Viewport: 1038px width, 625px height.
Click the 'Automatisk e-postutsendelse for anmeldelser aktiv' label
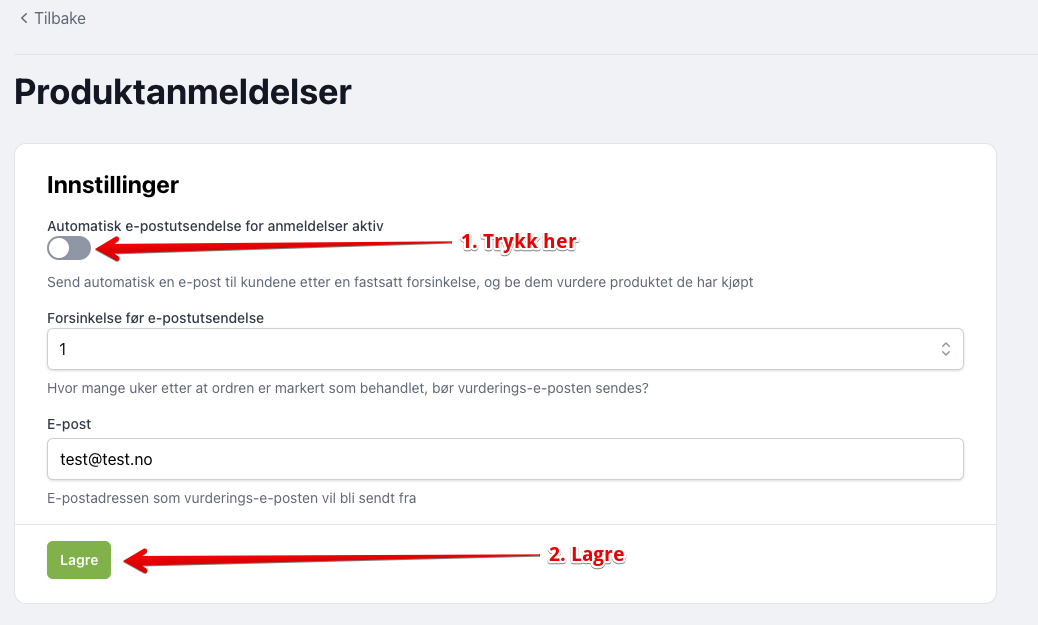pyautogui.click(x=215, y=226)
